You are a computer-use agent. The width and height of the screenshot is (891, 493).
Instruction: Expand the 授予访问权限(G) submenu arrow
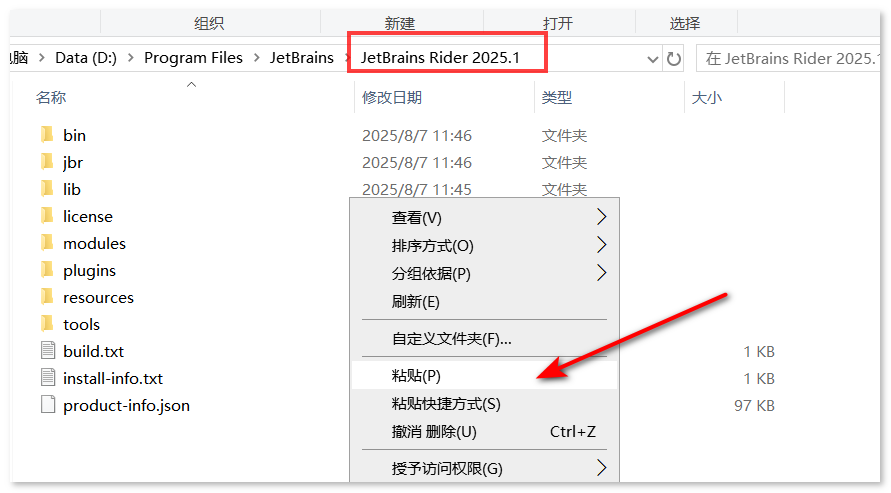602,468
